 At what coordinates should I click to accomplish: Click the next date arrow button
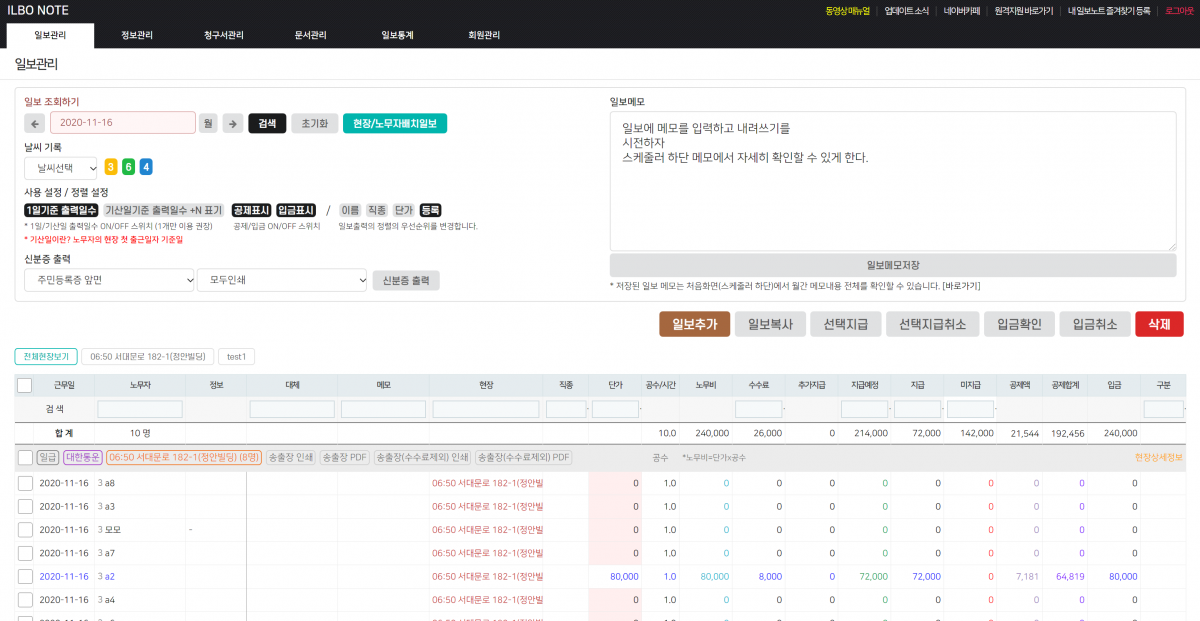(x=233, y=123)
